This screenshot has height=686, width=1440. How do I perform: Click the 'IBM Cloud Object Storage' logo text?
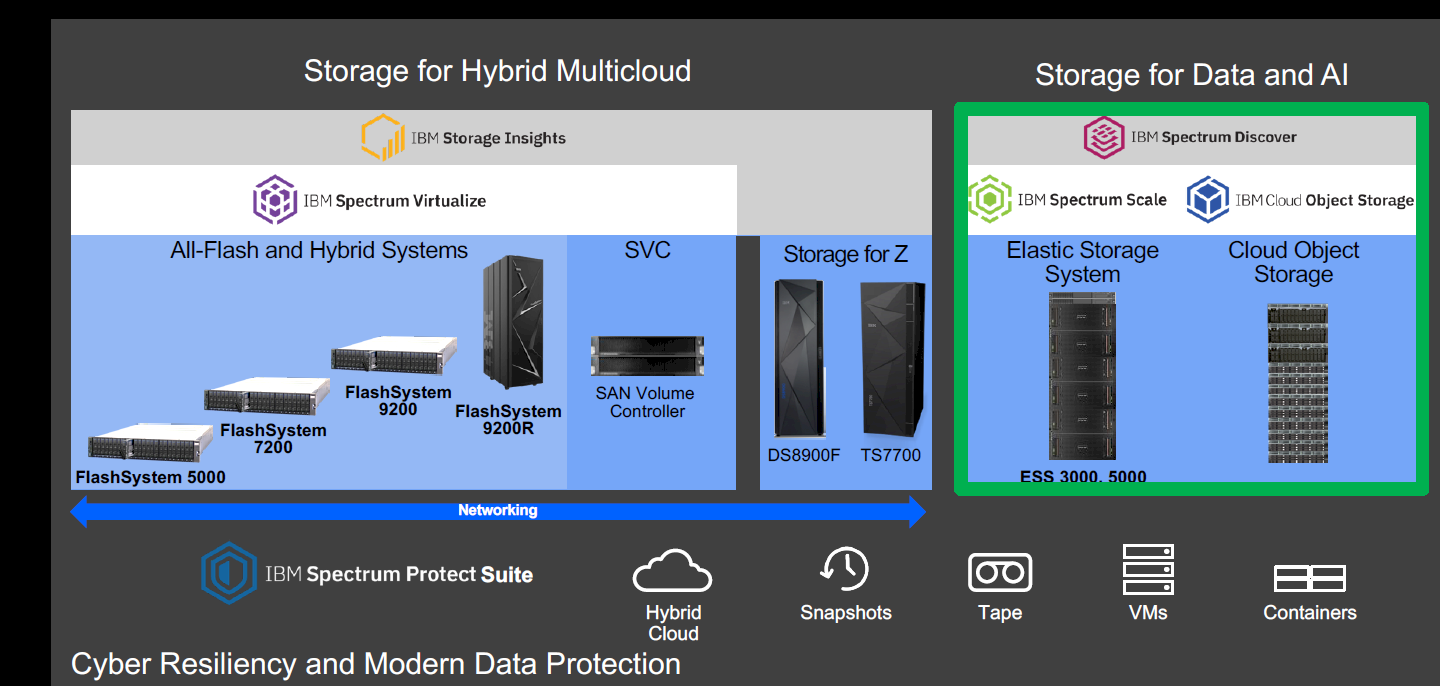point(1325,200)
